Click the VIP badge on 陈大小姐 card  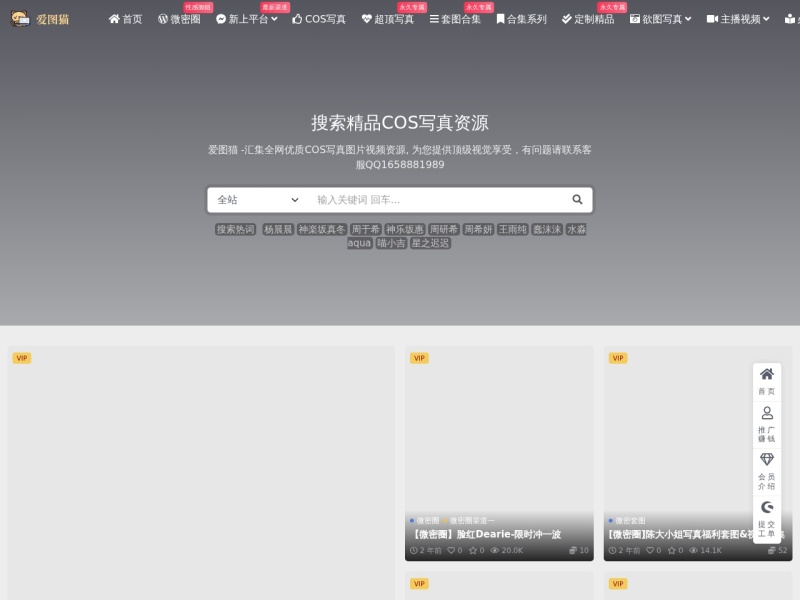(618, 358)
